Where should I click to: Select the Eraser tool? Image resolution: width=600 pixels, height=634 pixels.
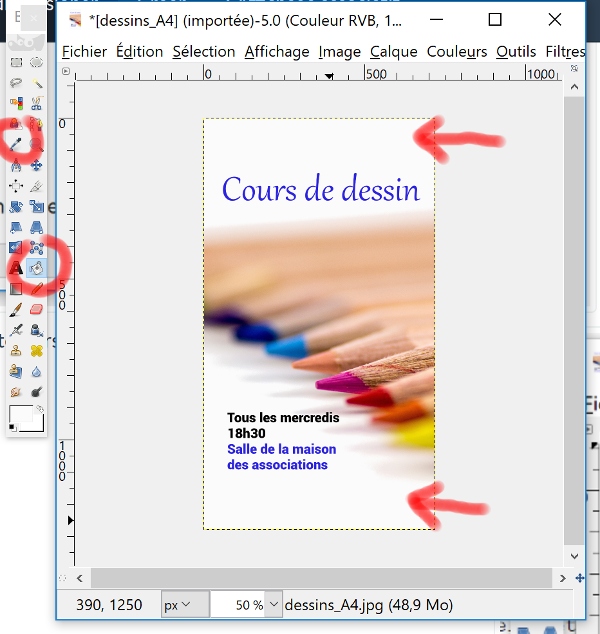tap(36, 309)
